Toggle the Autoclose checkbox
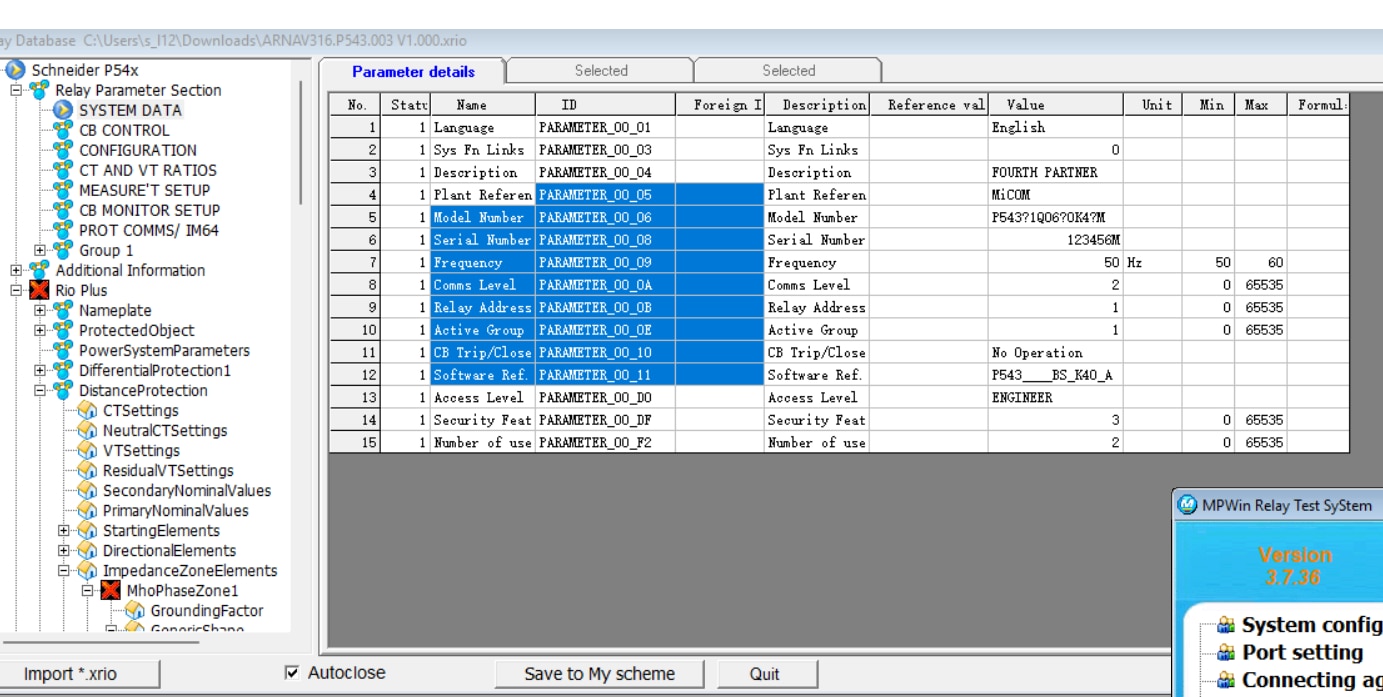 tap(292, 673)
